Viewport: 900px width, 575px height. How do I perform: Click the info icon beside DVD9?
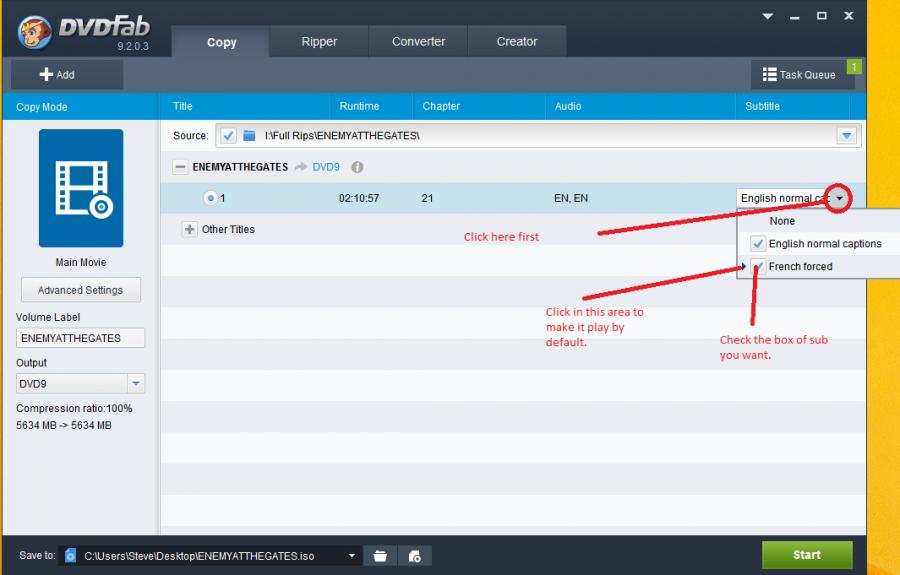click(357, 167)
